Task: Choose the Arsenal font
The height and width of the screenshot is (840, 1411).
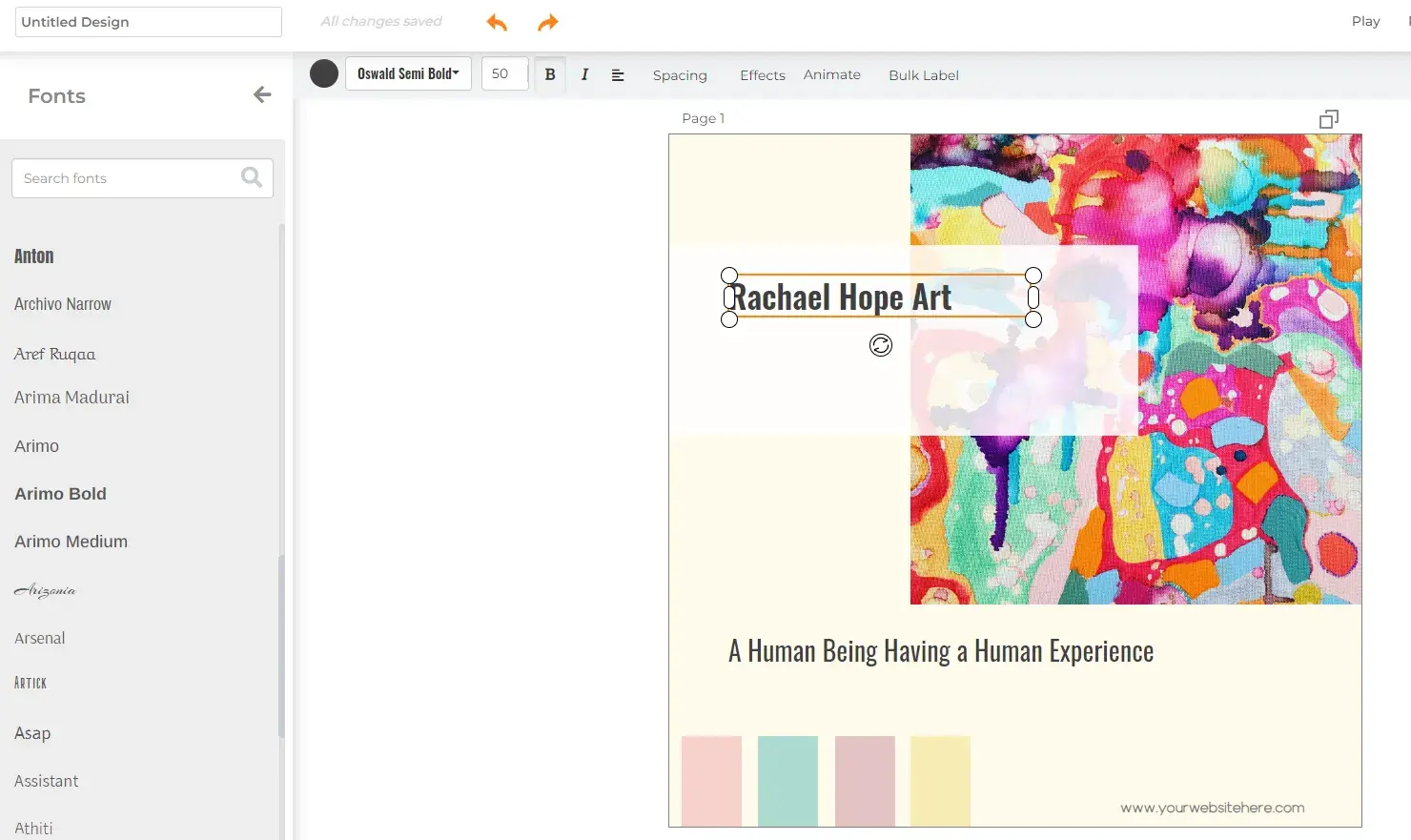Action: (40, 638)
